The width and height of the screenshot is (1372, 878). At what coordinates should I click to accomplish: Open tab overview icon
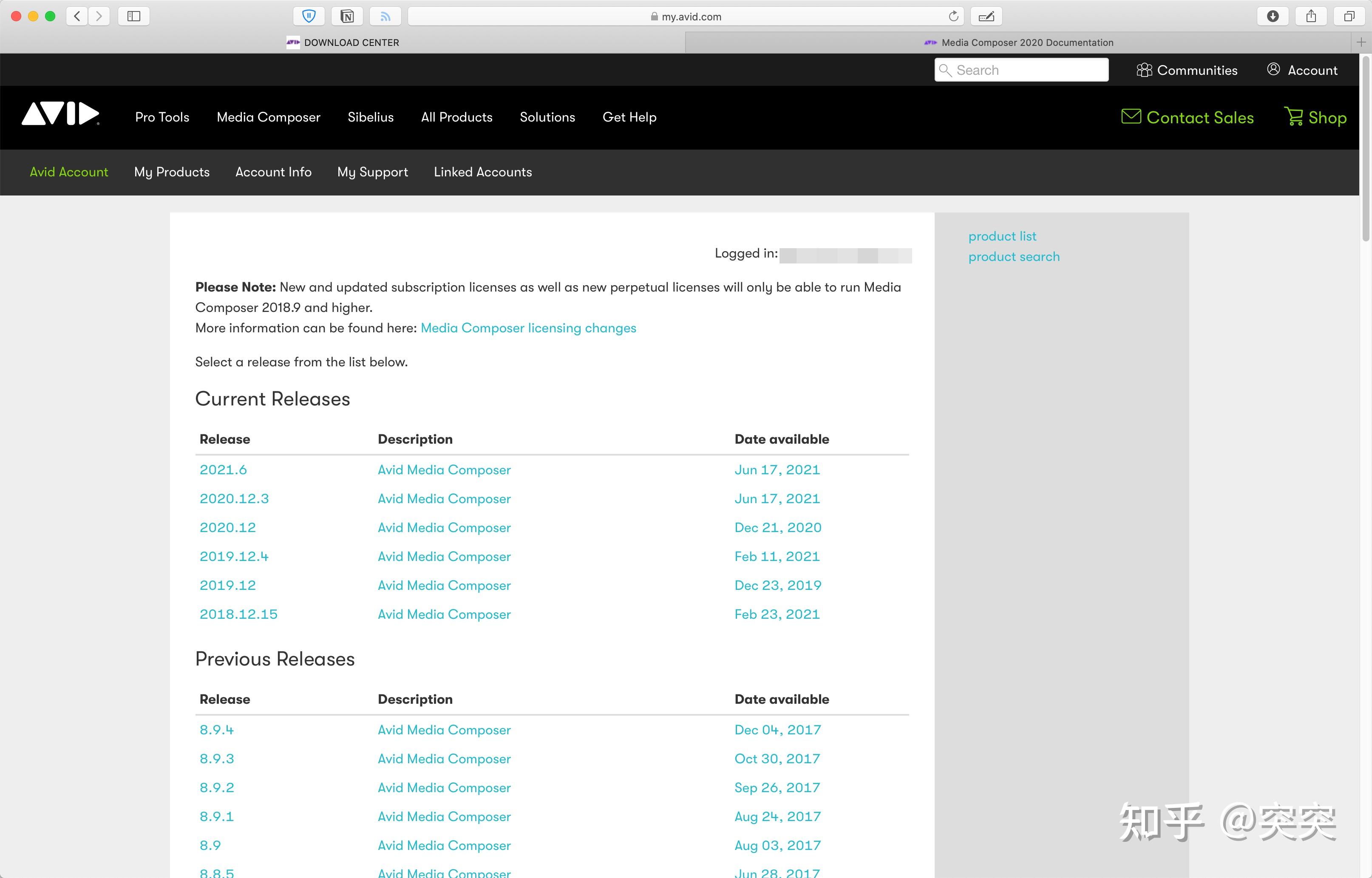pyautogui.click(x=1349, y=16)
